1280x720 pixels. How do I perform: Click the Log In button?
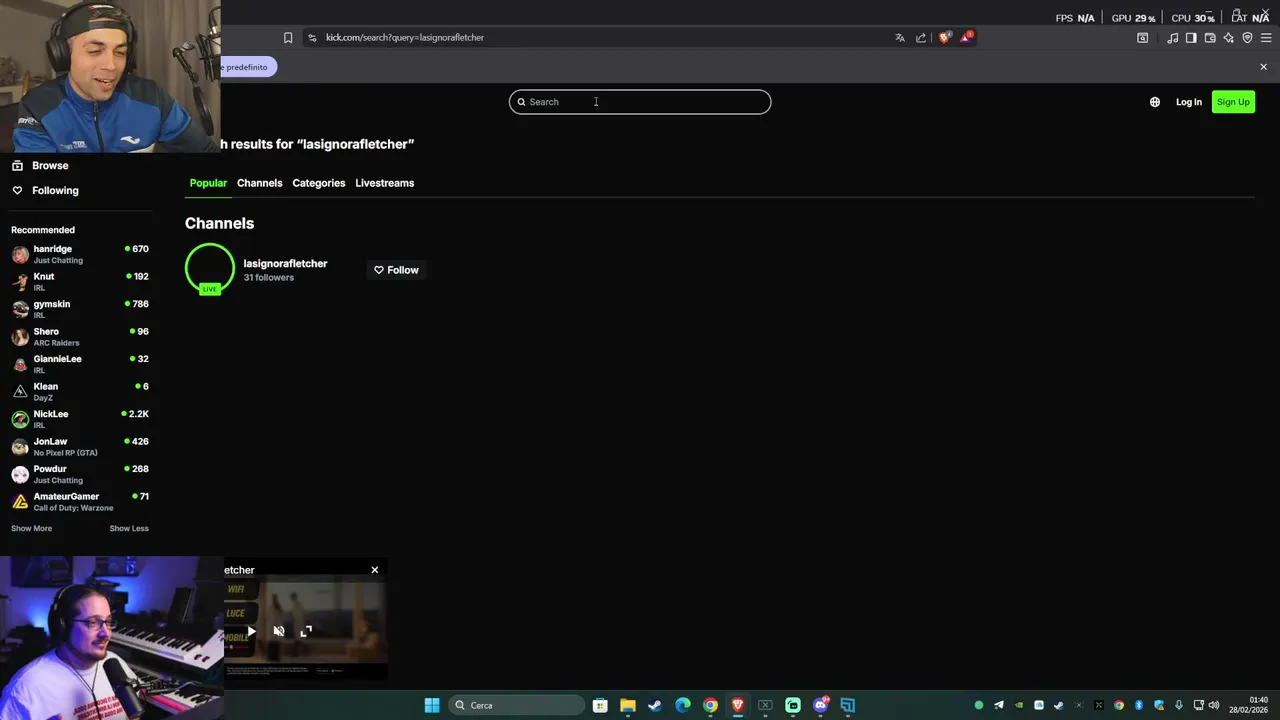pyautogui.click(x=1189, y=102)
